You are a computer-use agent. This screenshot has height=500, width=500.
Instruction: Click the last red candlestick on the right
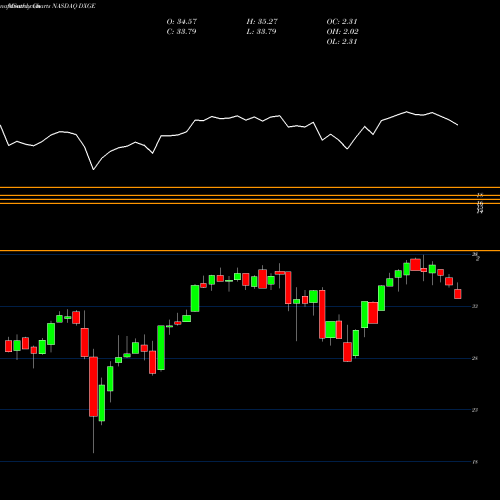[458, 294]
